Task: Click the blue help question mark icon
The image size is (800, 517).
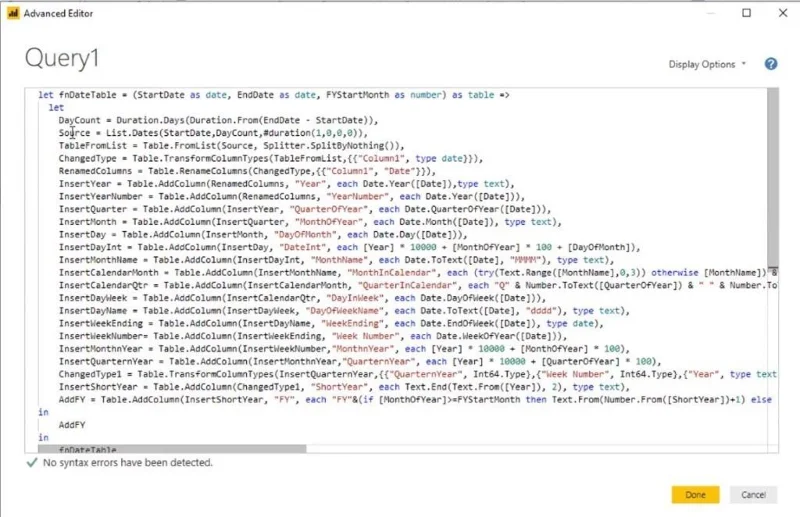Action: tap(770, 64)
